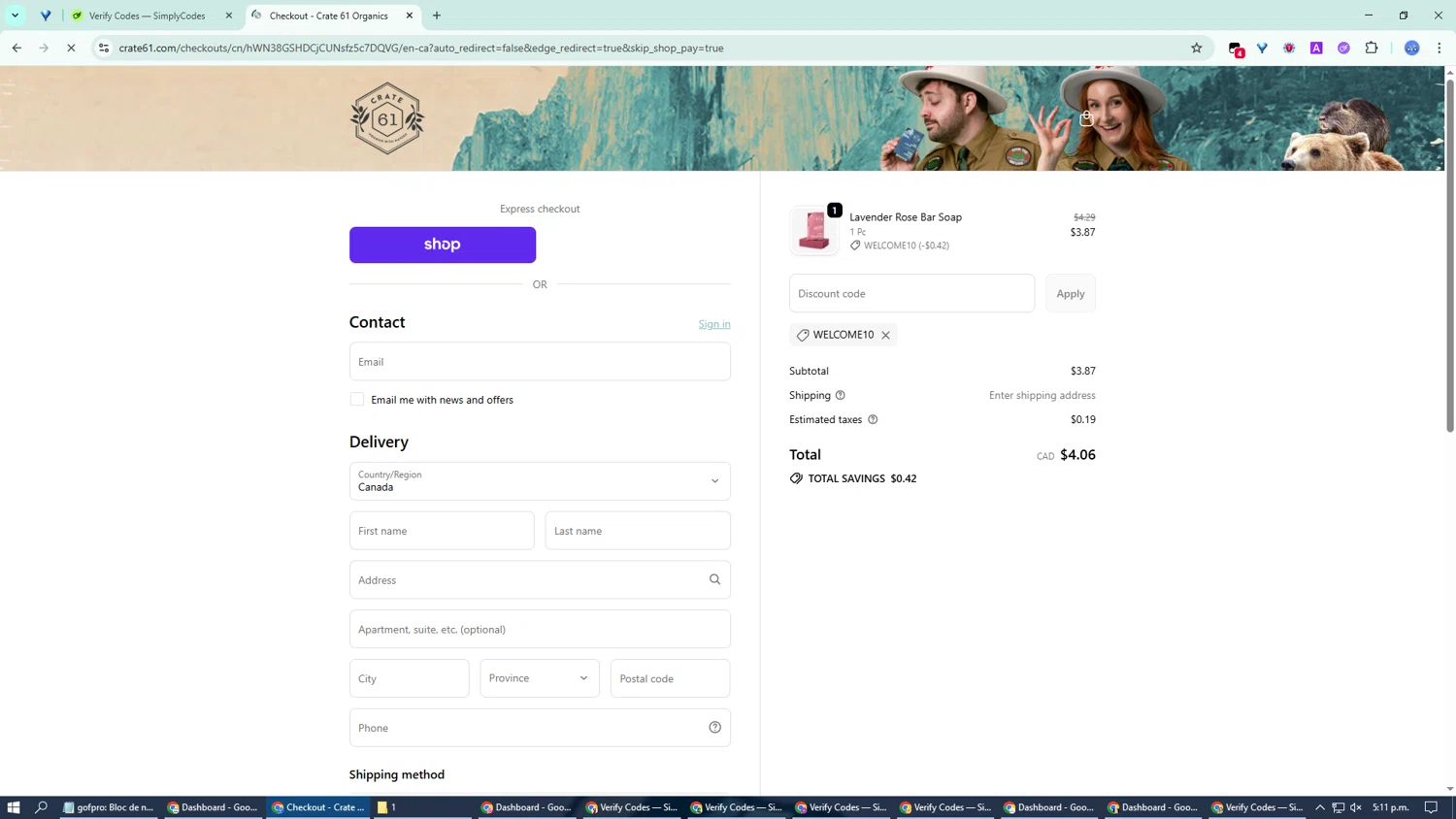The image size is (1456, 819).
Task: Click the red-badged extension icon
Action: [1236, 49]
